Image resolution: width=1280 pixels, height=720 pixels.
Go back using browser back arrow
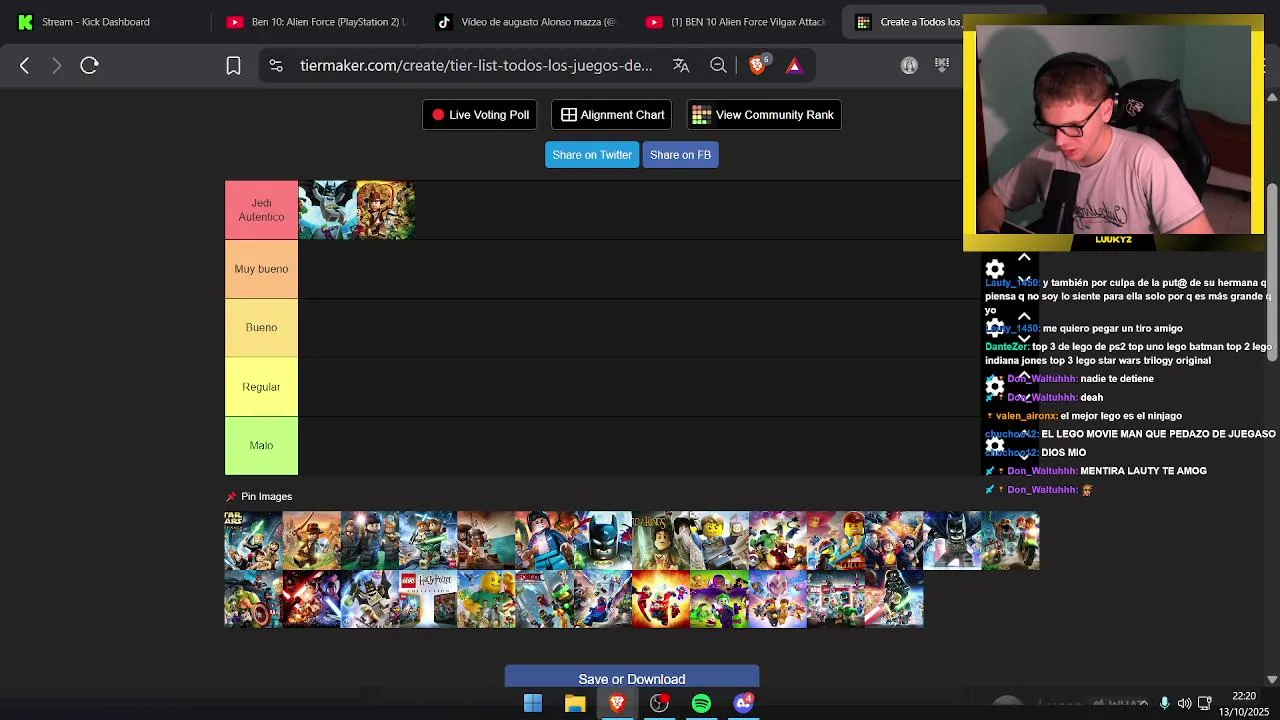tap(25, 66)
